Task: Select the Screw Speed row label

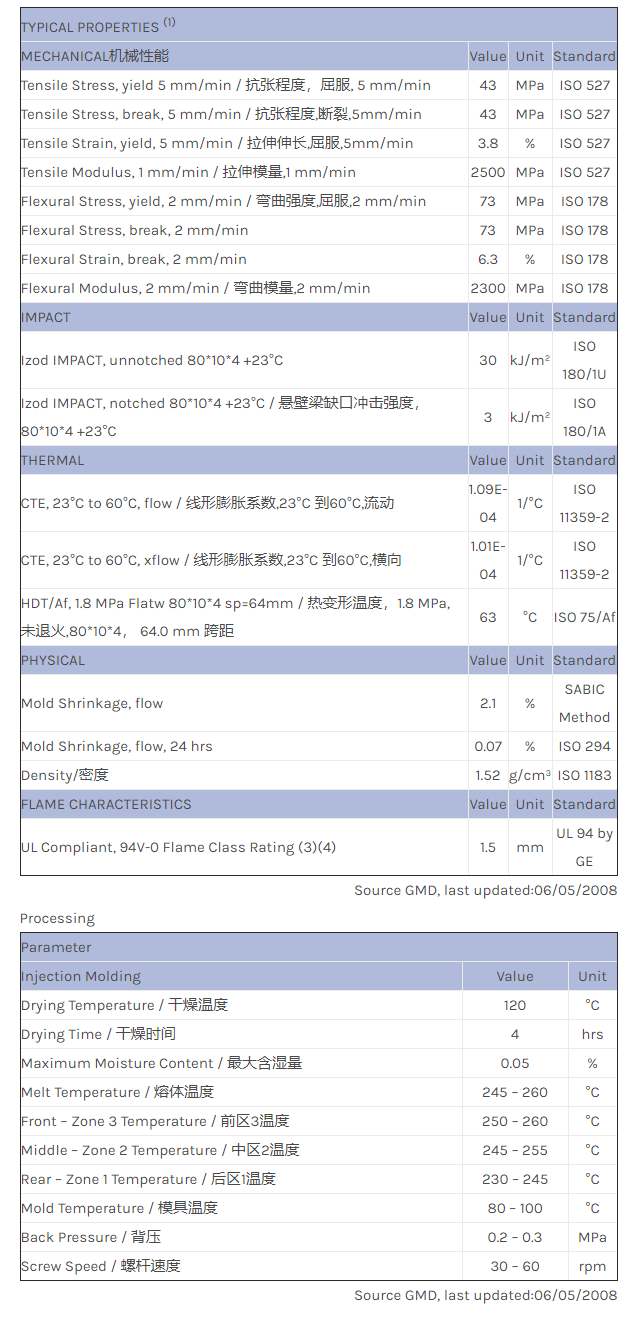Action: pos(100,1266)
